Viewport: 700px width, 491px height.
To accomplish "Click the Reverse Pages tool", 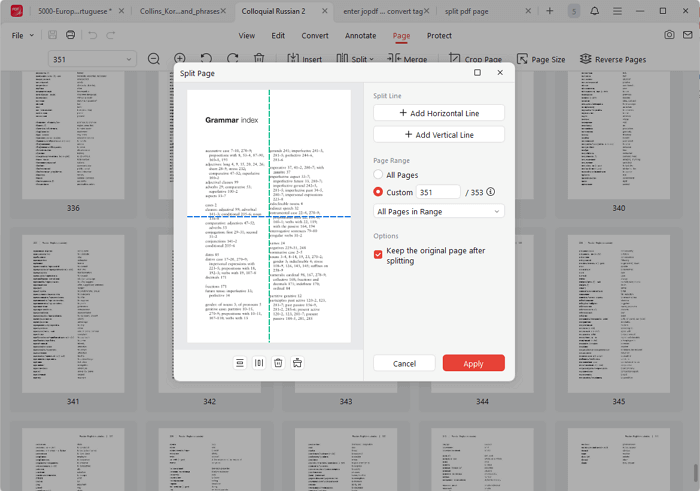I will pos(612,59).
